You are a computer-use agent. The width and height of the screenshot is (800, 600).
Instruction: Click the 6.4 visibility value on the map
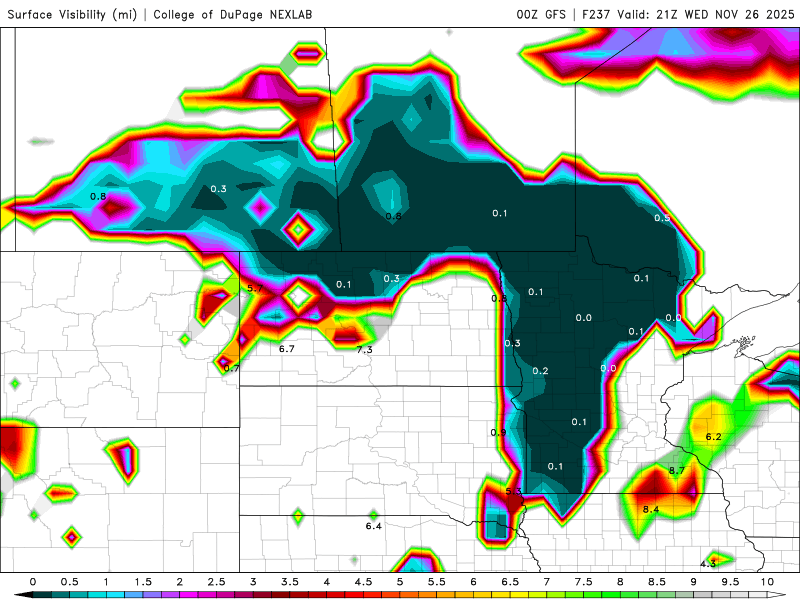pos(373,526)
